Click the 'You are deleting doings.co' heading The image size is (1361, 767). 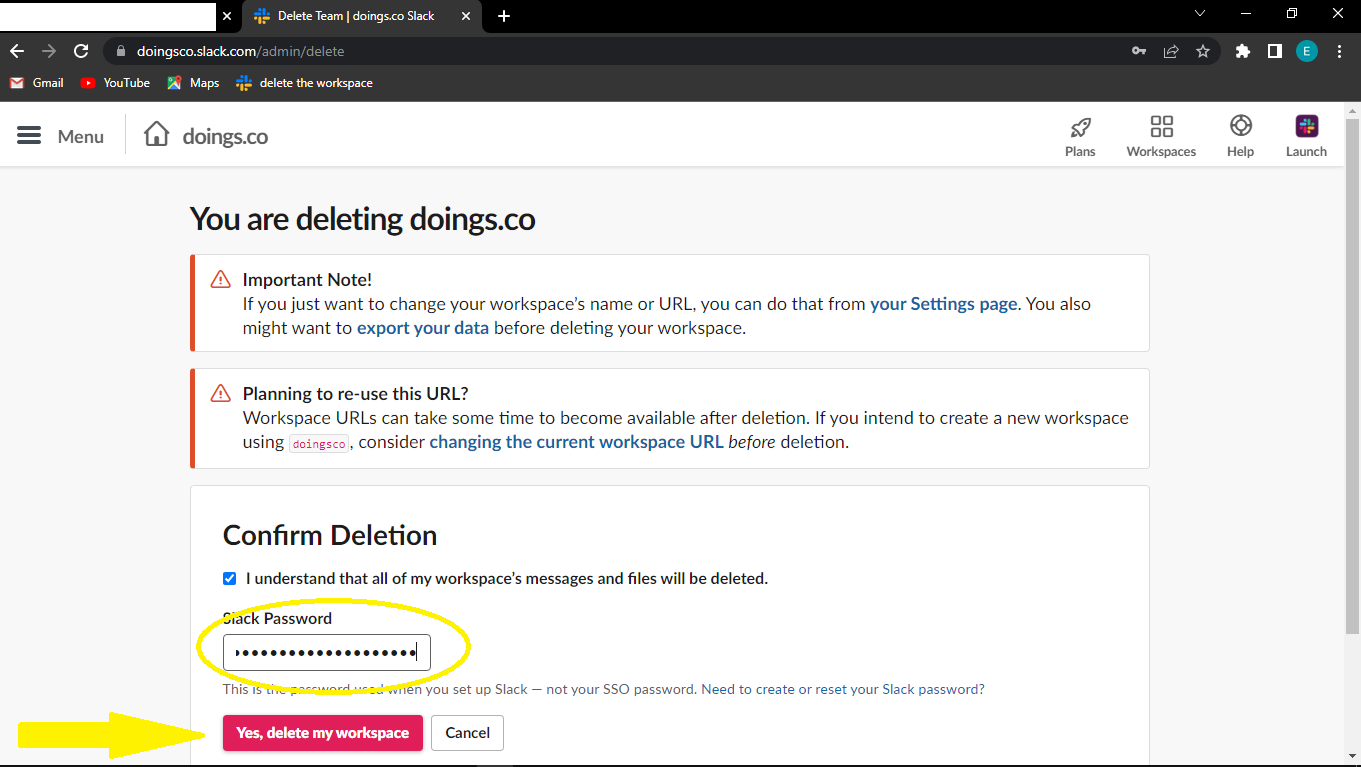coord(362,219)
